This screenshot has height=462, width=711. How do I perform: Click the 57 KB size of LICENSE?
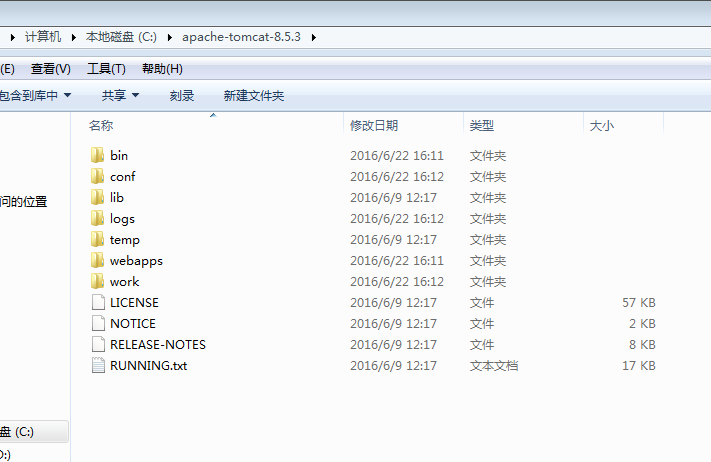click(639, 302)
